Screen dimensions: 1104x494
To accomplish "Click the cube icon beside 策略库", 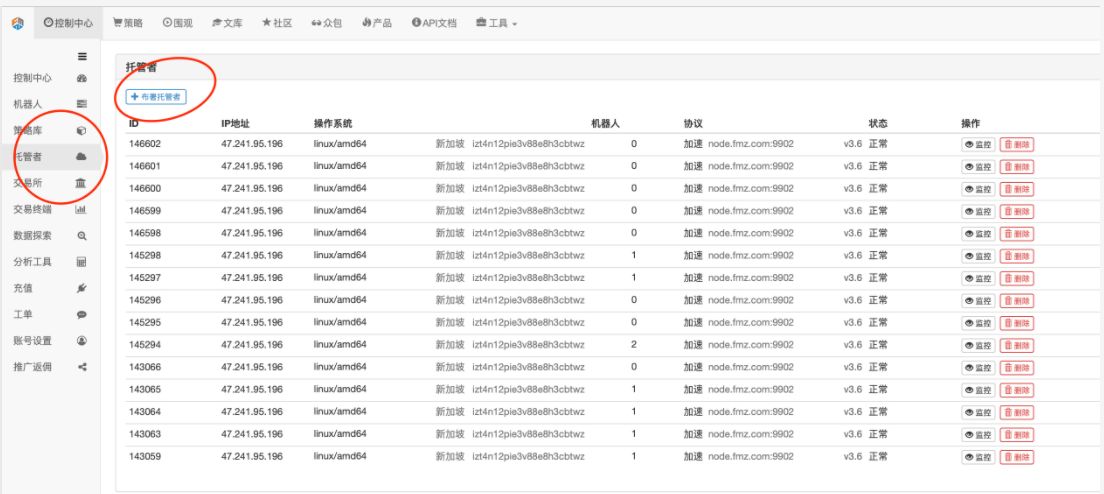I will 82,130.
